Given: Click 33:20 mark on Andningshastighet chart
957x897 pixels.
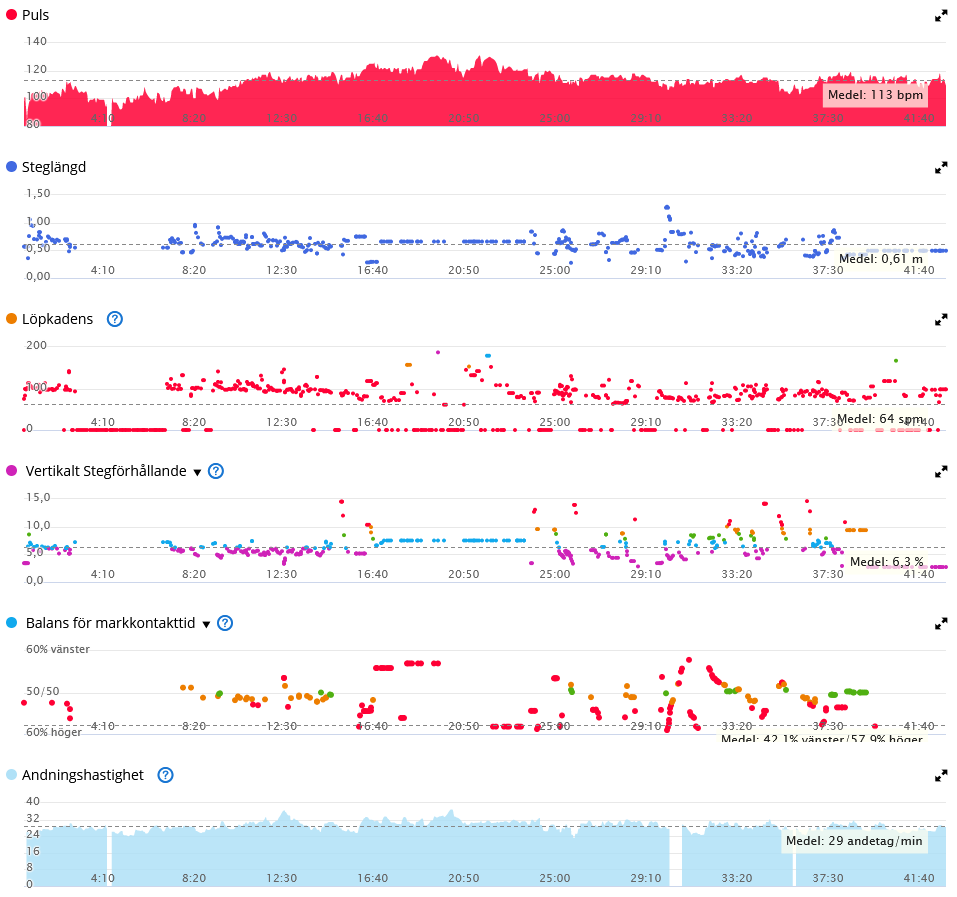Looking at the screenshot, I should click(737, 878).
